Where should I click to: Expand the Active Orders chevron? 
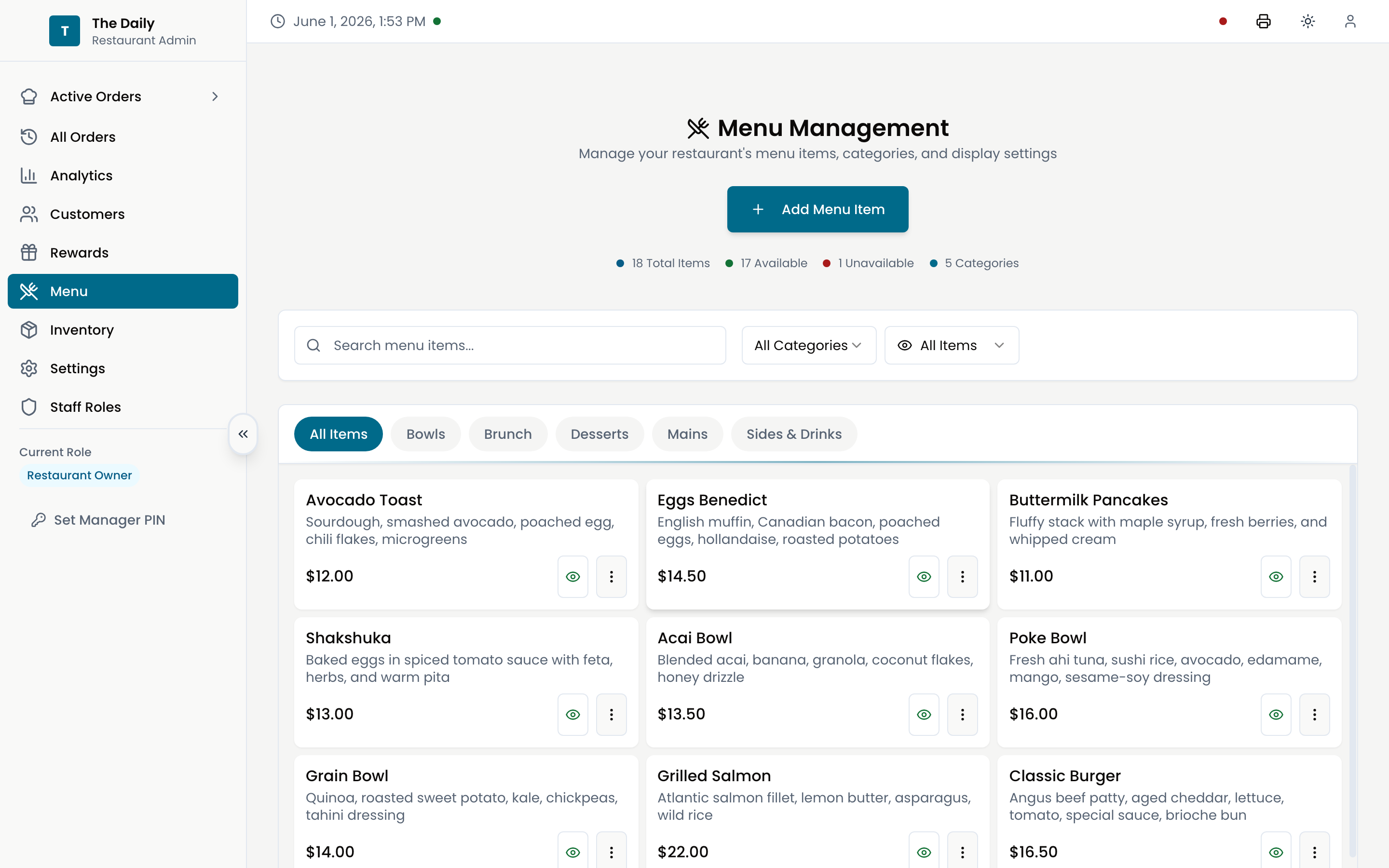pyautogui.click(x=215, y=96)
